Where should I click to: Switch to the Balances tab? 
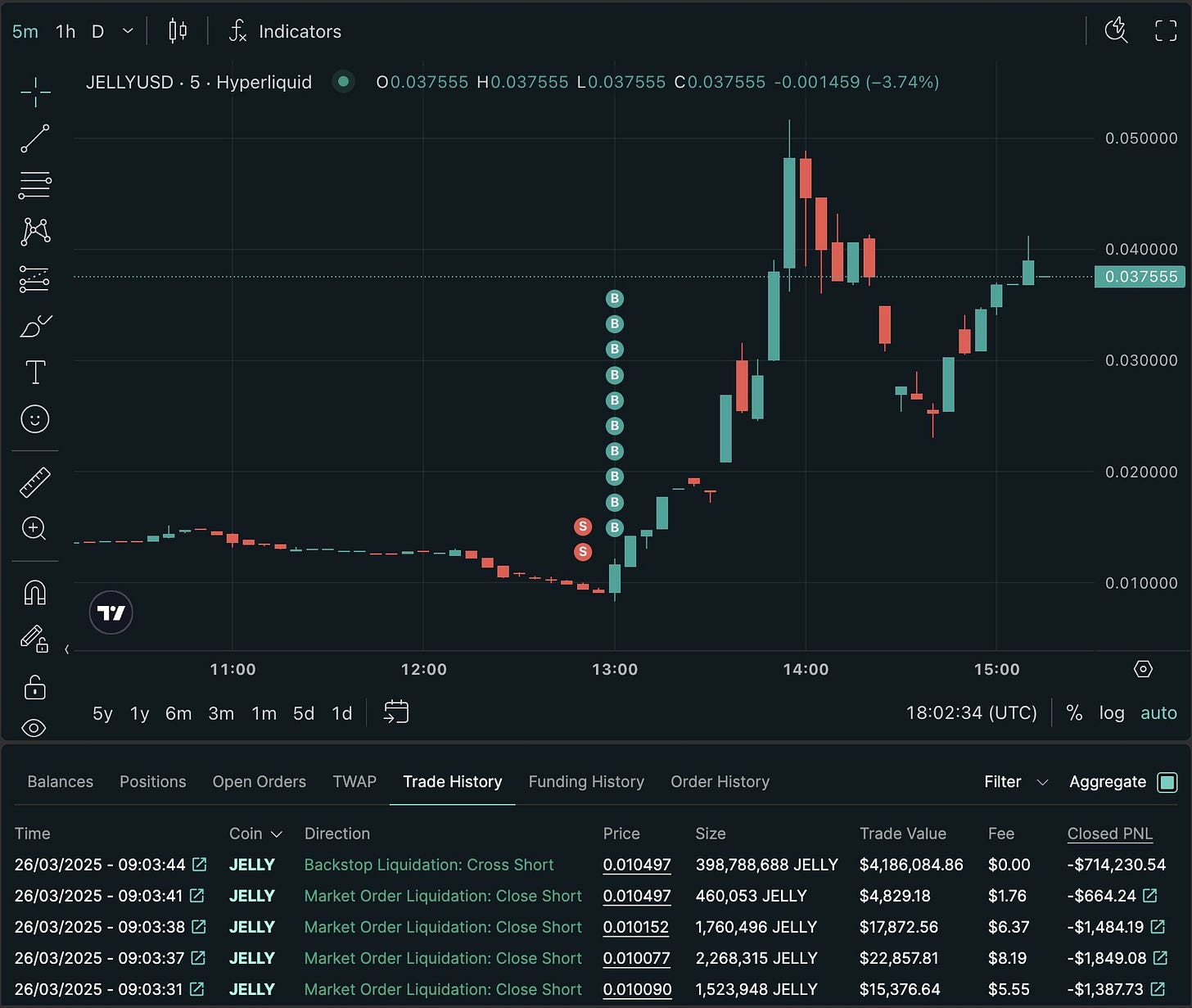pos(61,781)
